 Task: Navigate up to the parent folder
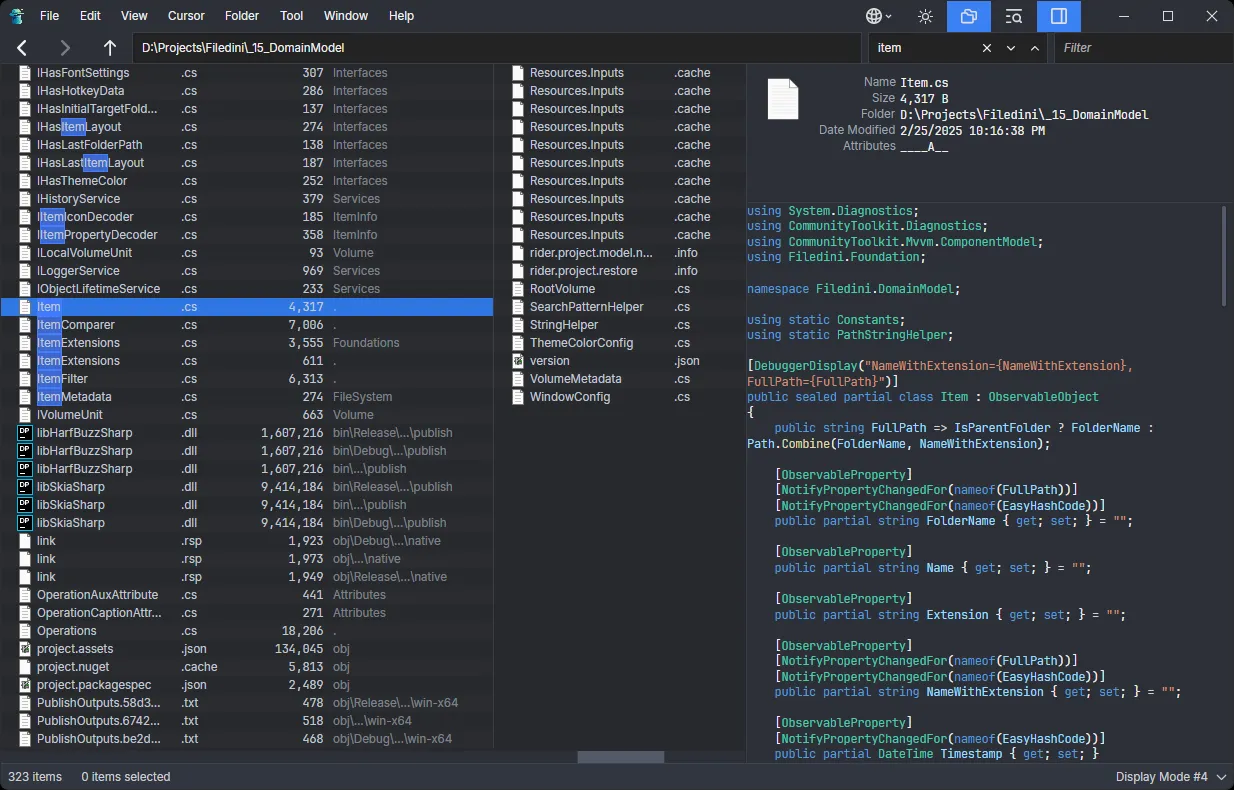point(110,48)
